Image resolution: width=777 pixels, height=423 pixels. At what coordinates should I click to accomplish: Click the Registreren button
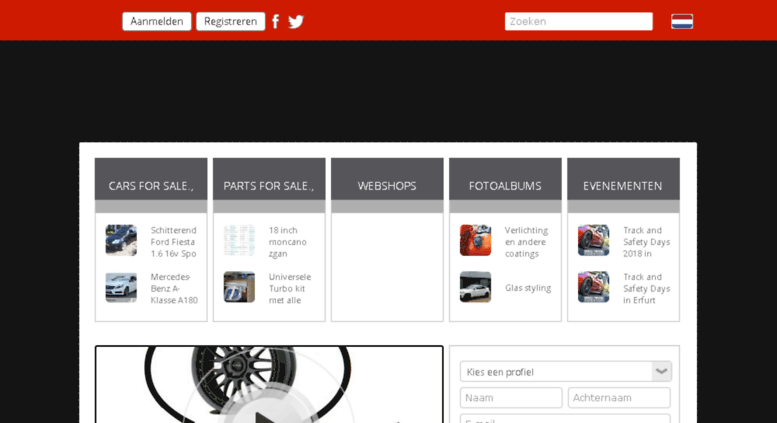click(230, 21)
